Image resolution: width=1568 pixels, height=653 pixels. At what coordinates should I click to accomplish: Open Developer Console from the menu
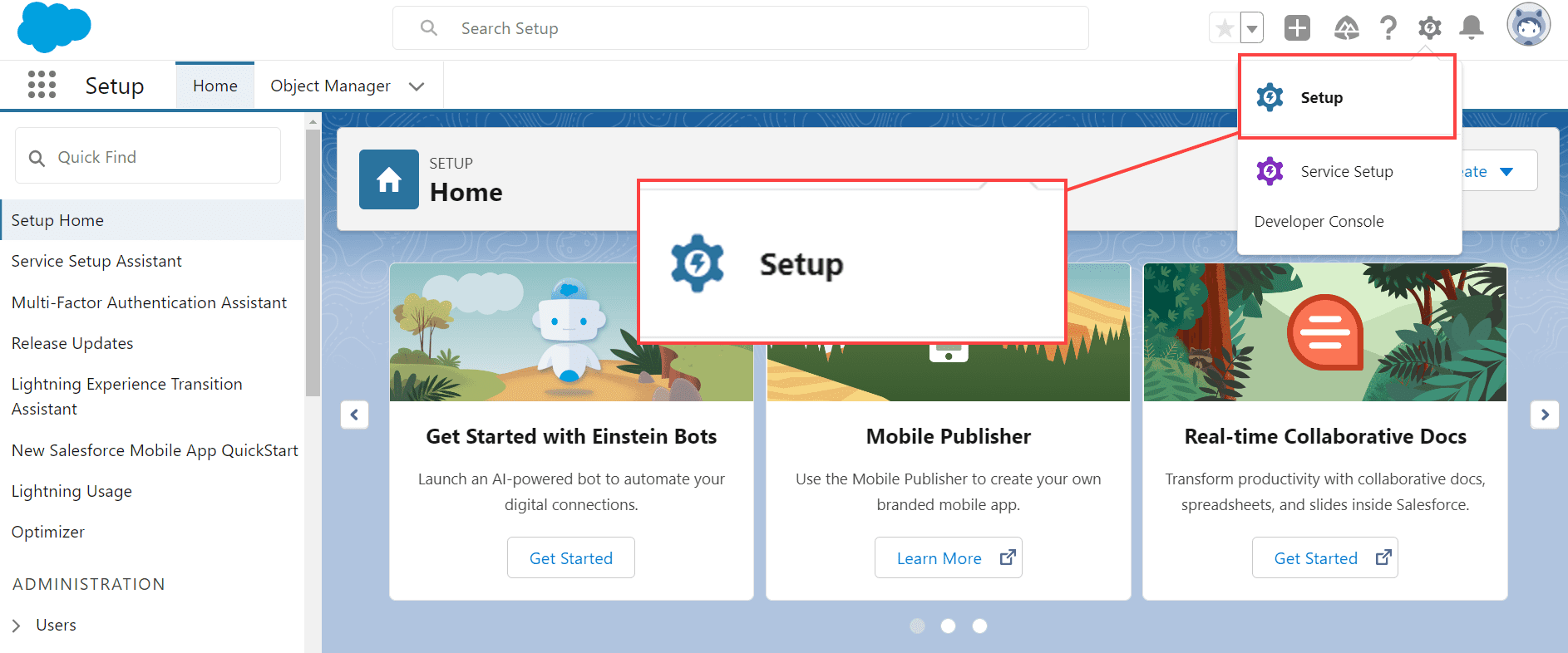pos(1319,221)
